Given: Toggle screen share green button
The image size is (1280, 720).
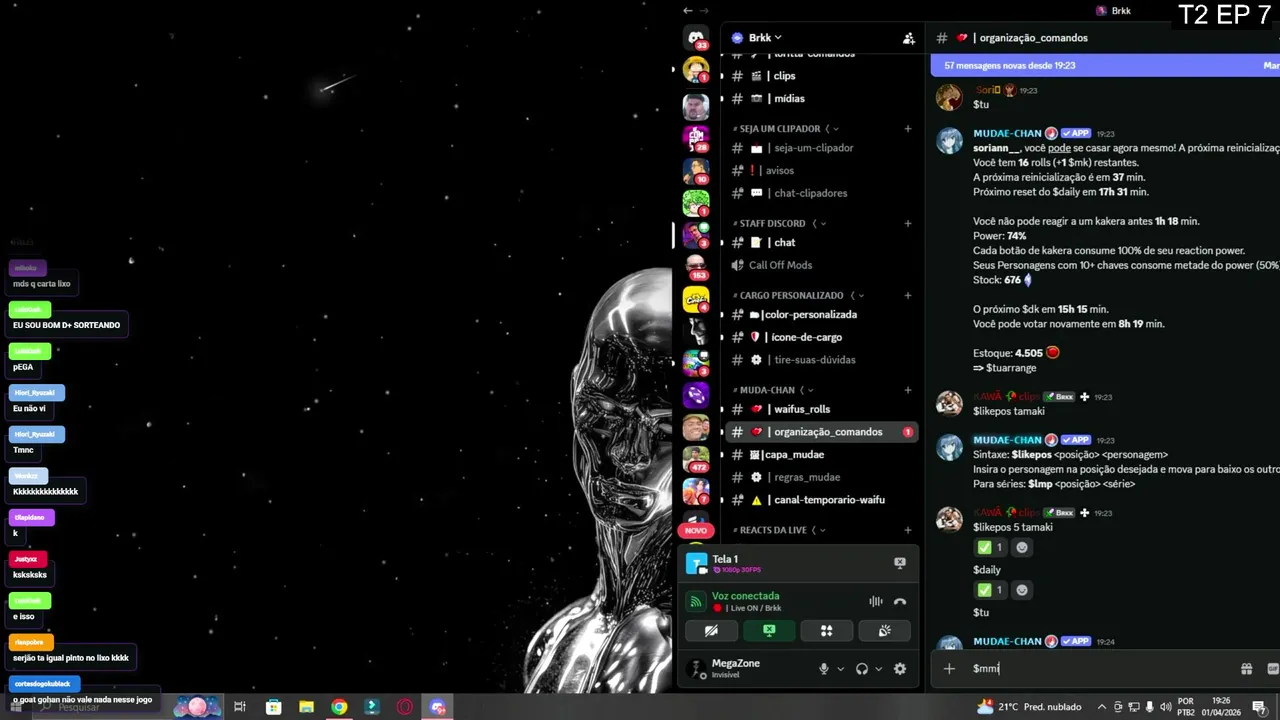Looking at the screenshot, I should [769, 631].
